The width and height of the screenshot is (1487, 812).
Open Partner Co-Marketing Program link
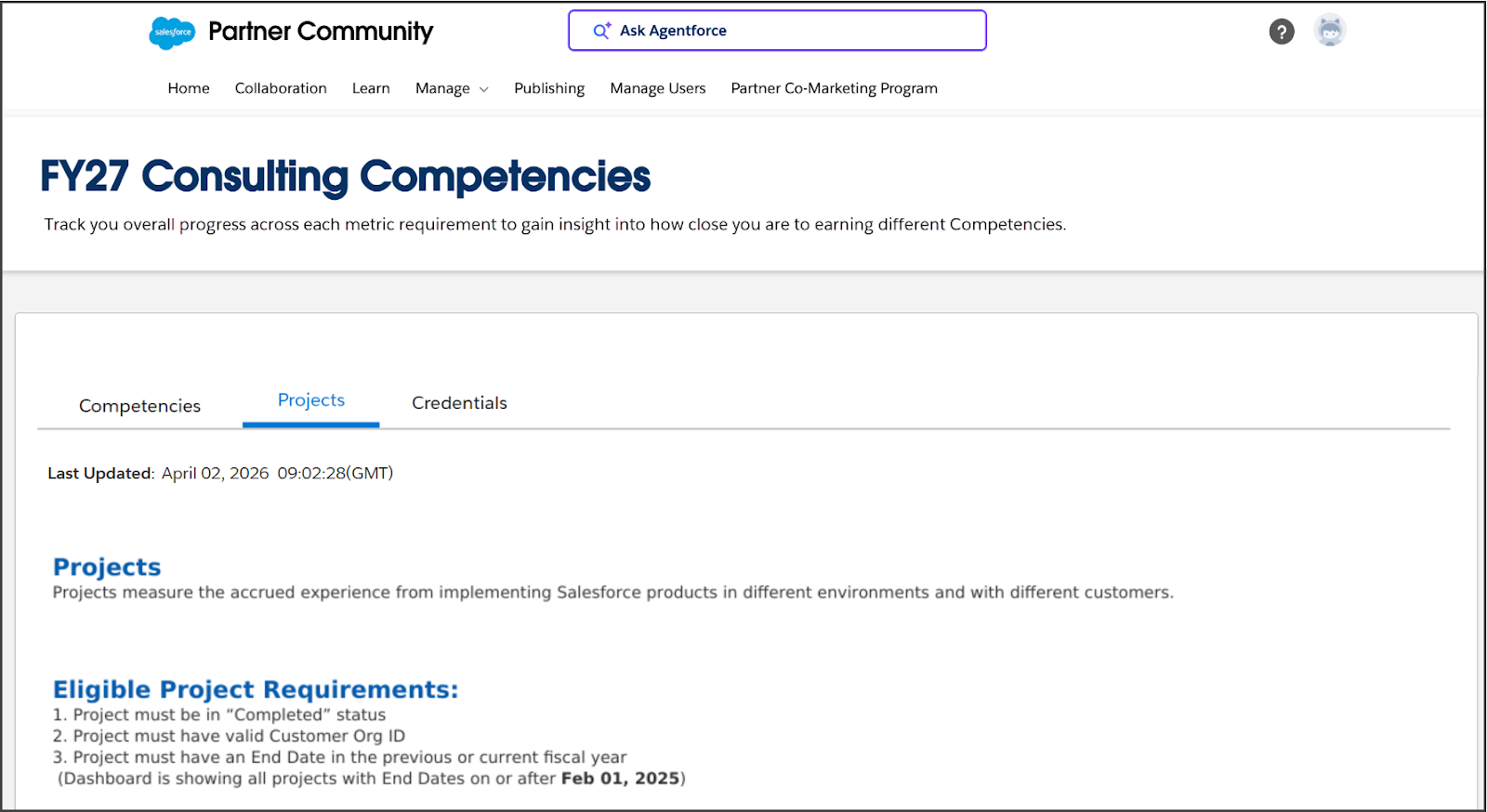pyautogui.click(x=834, y=88)
